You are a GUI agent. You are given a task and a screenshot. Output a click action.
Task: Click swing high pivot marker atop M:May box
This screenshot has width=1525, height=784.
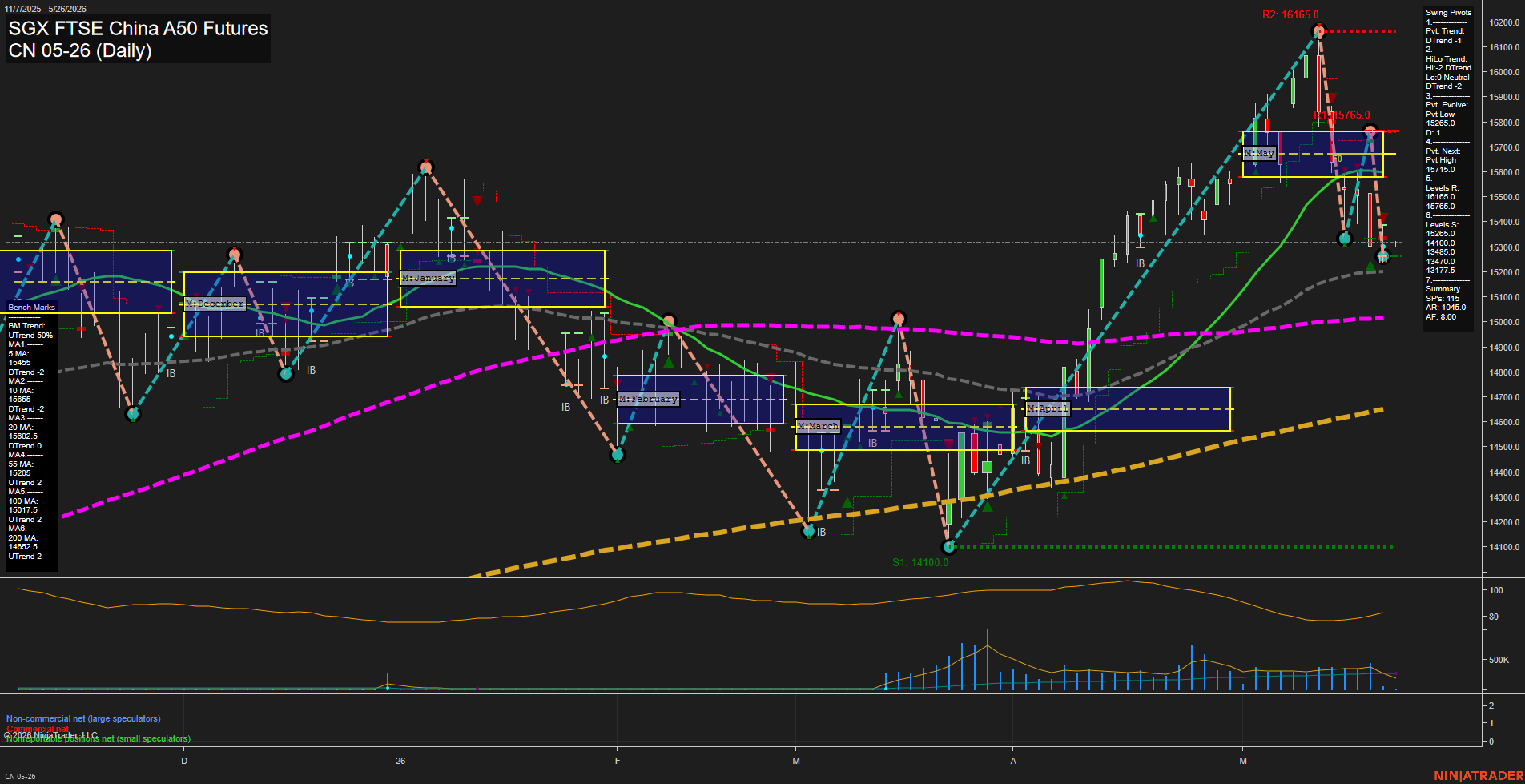click(x=1370, y=131)
